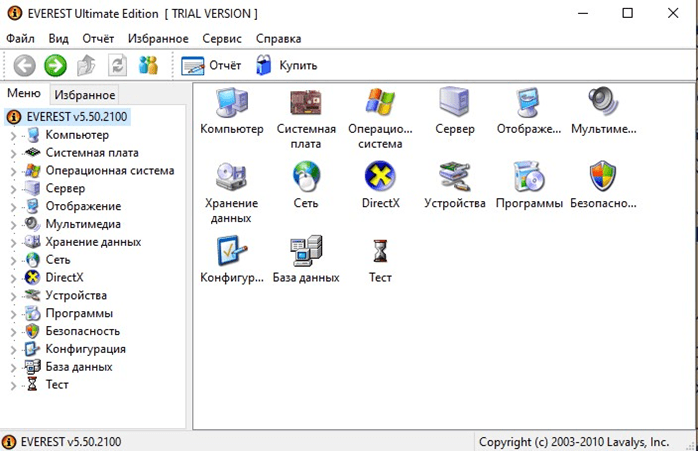
Task: Select Тест in the tree
Action: point(57,384)
